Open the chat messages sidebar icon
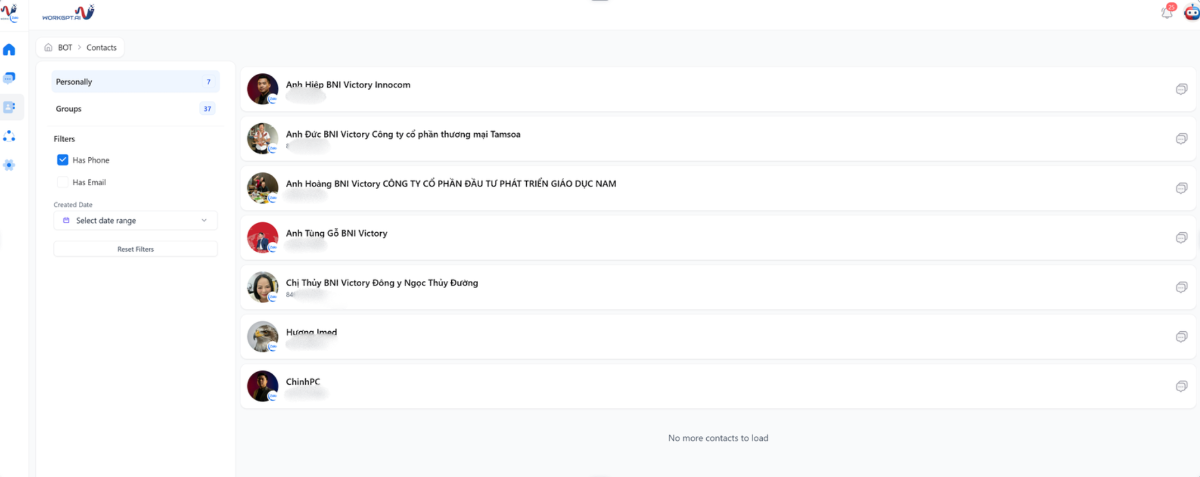This screenshot has height=477, width=1200. tap(10, 77)
